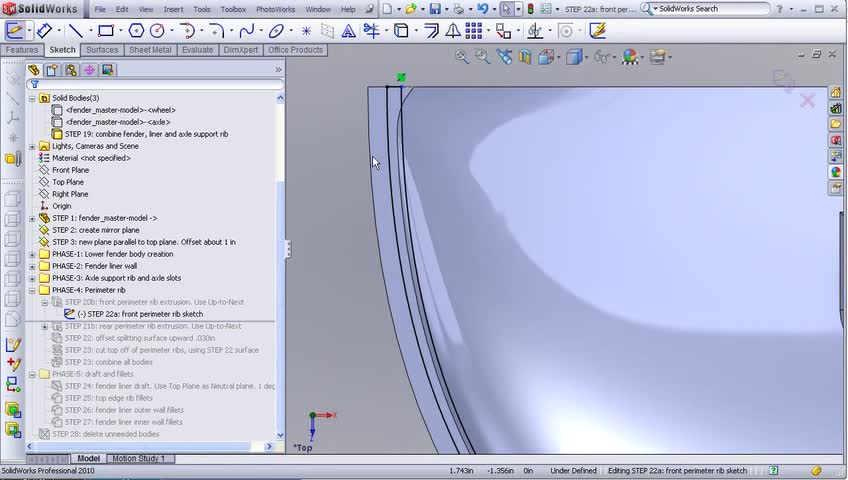Collapse the PHASE-5: draft and fillets folder
The height and width of the screenshot is (480, 848).
pos(32,374)
